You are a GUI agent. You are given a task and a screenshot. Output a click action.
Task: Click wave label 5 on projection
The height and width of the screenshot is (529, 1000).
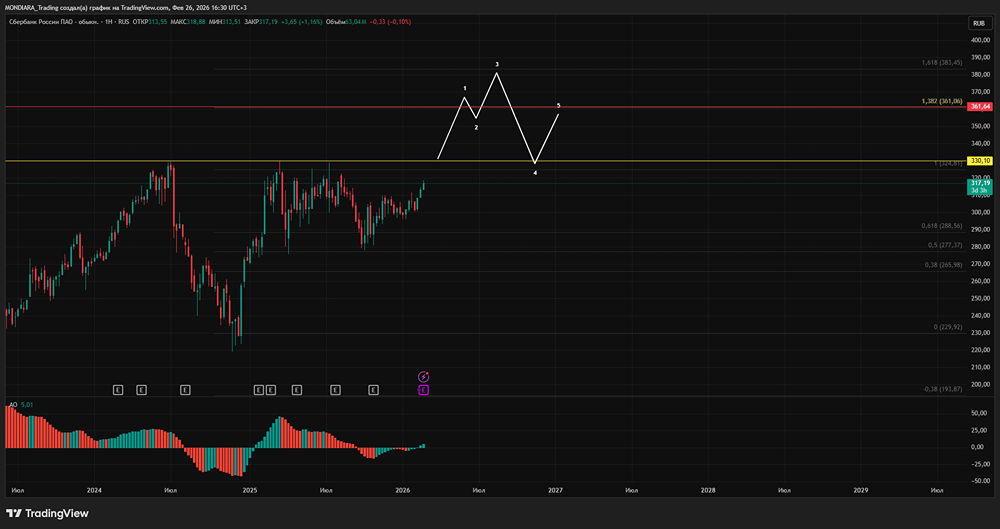pyautogui.click(x=559, y=105)
